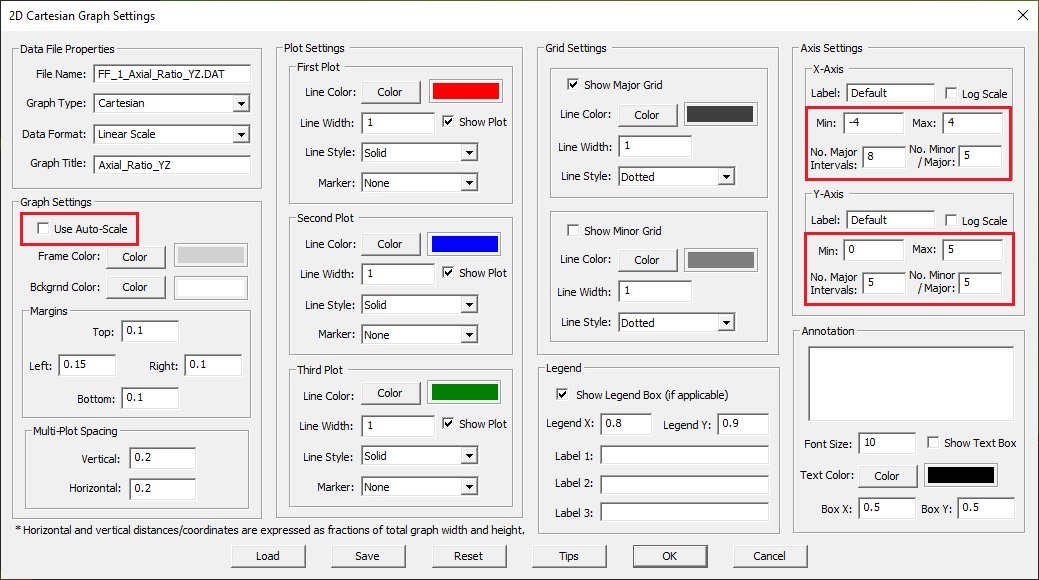Screen dimensions: 1039x580
Task: Expand the Data Format dropdown
Action: point(240,134)
